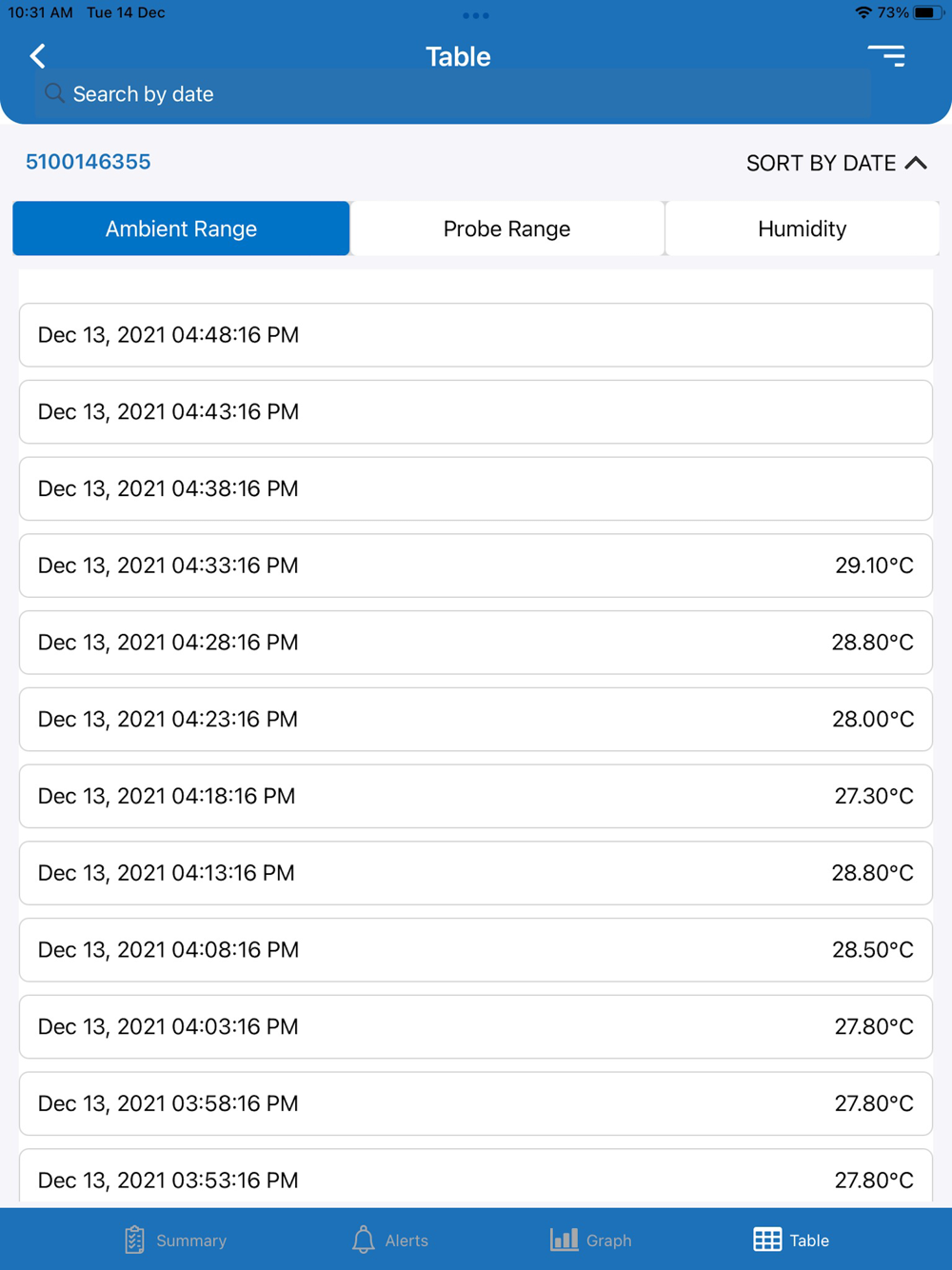Image resolution: width=952 pixels, height=1270 pixels.
Task: Click SORT BY DATE label
Action: coord(821,163)
